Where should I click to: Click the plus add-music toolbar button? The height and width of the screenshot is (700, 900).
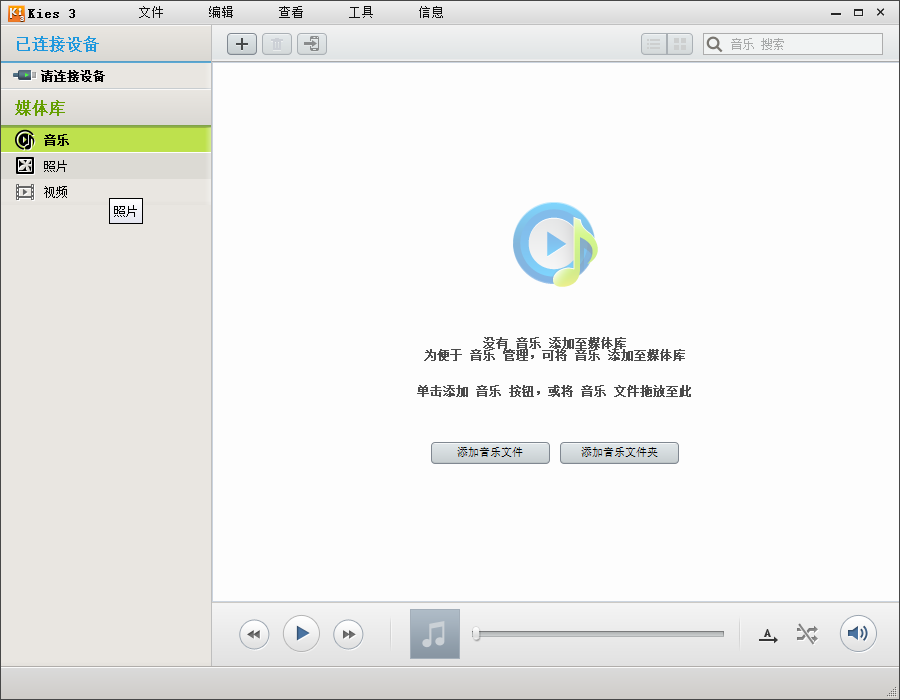[242, 44]
